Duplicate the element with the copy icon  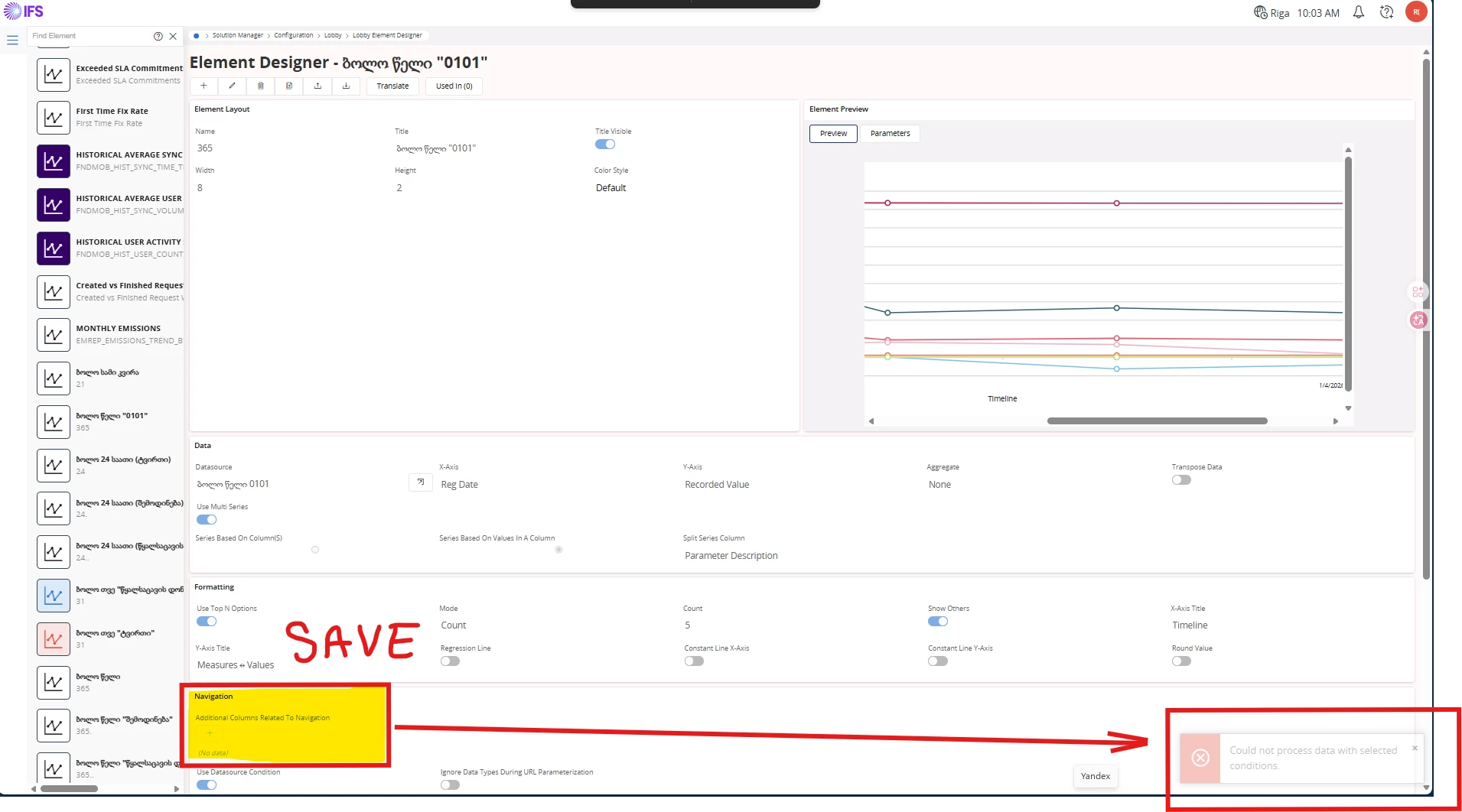pyautogui.click(x=289, y=86)
